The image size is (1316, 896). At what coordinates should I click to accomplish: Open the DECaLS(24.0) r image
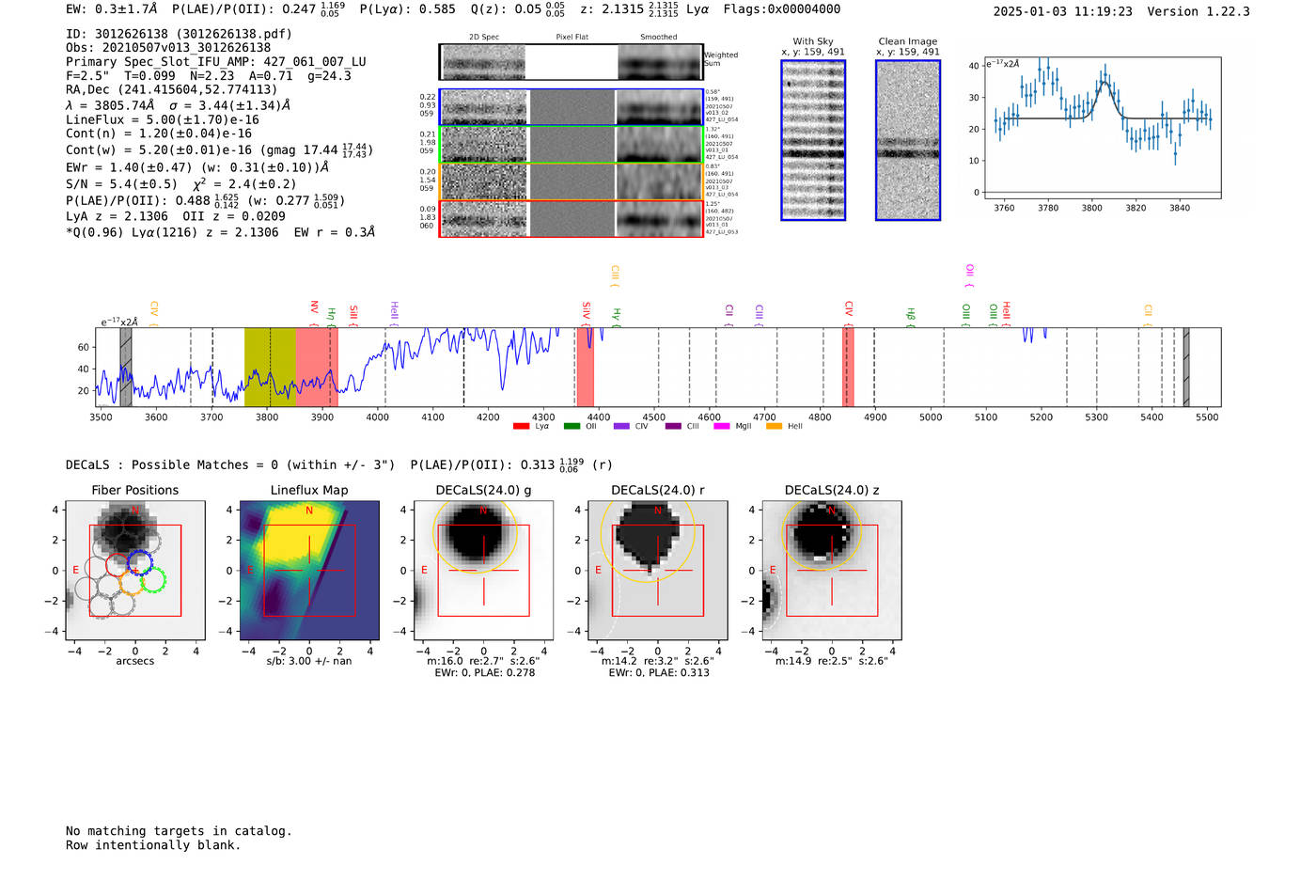point(657,571)
